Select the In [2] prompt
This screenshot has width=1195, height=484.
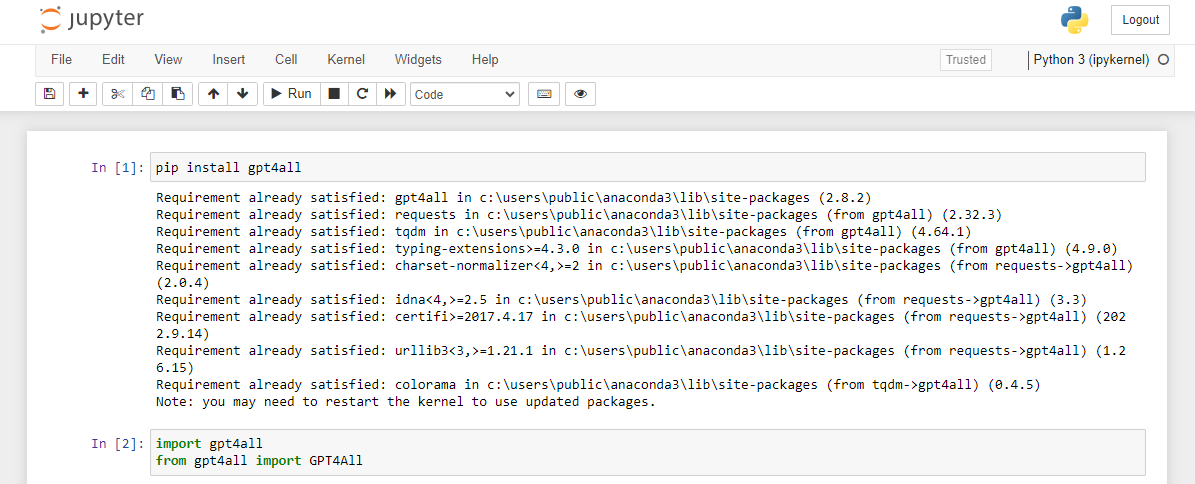point(117,443)
